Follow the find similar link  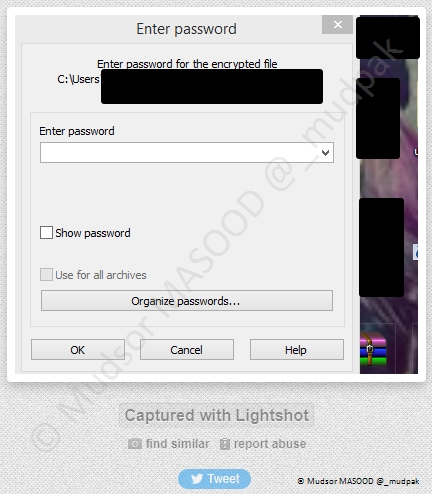(178, 444)
